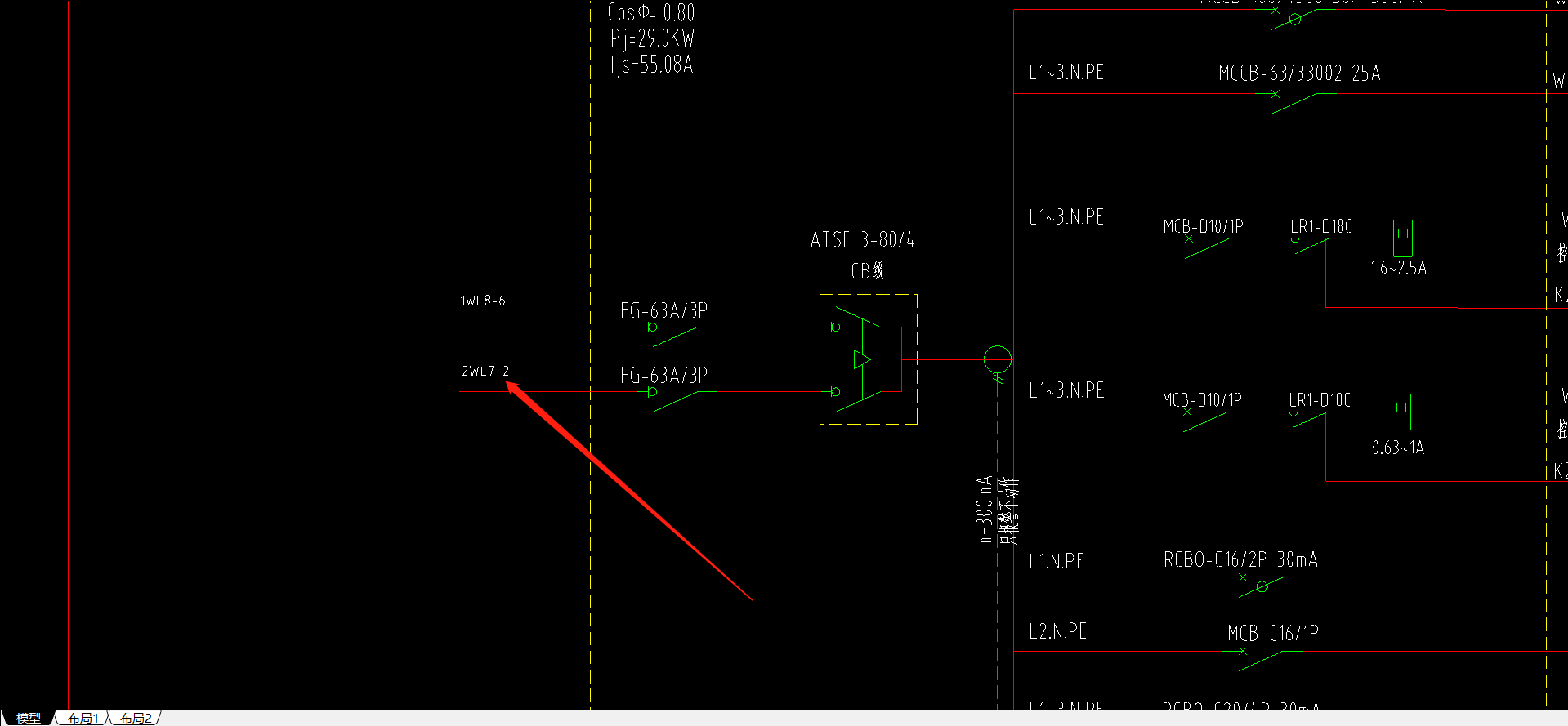Pick the green circle transformer symbol

[998, 359]
